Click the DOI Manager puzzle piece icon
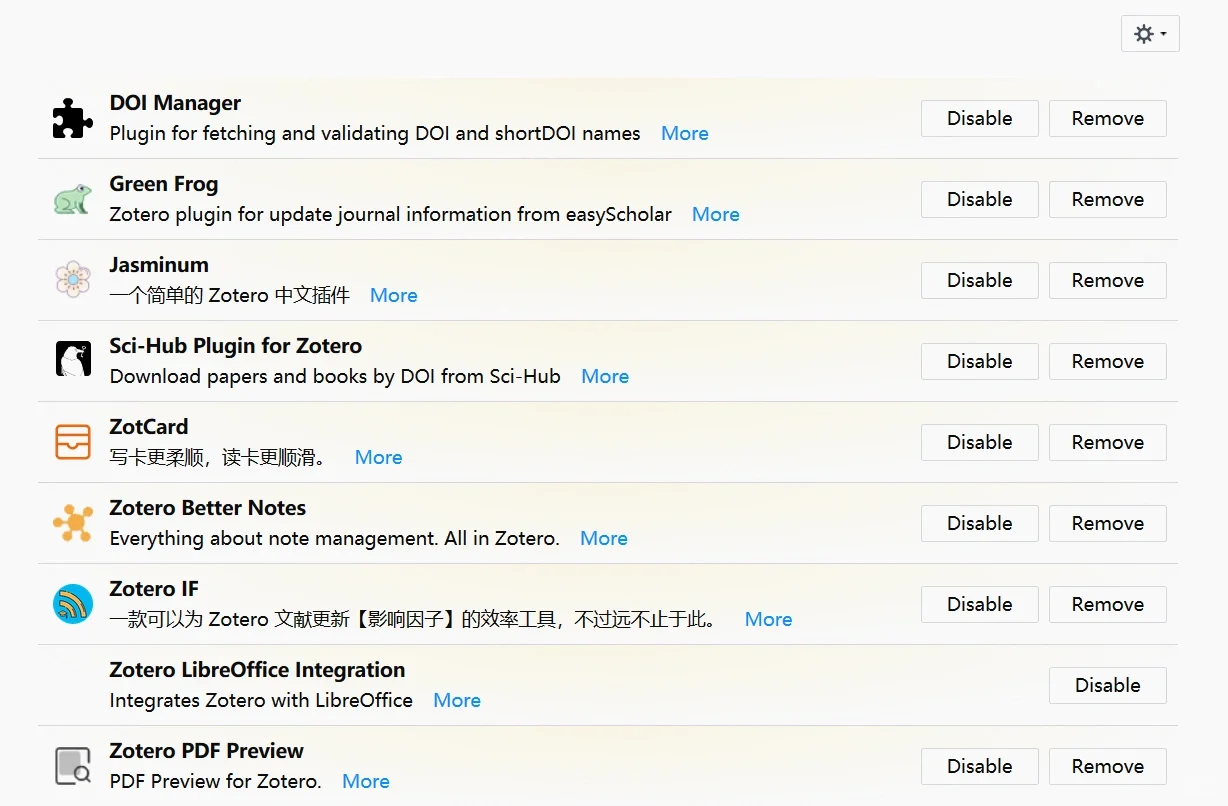The height and width of the screenshot is (806, 1228). 73,118
